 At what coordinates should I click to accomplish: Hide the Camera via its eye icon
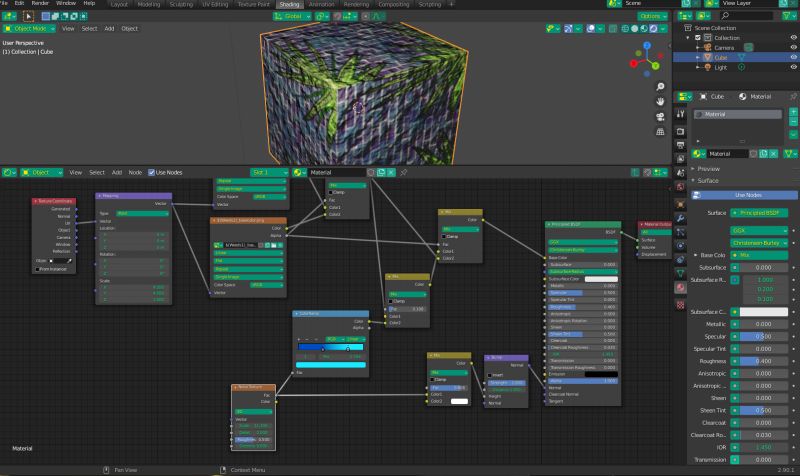(793, 47)
